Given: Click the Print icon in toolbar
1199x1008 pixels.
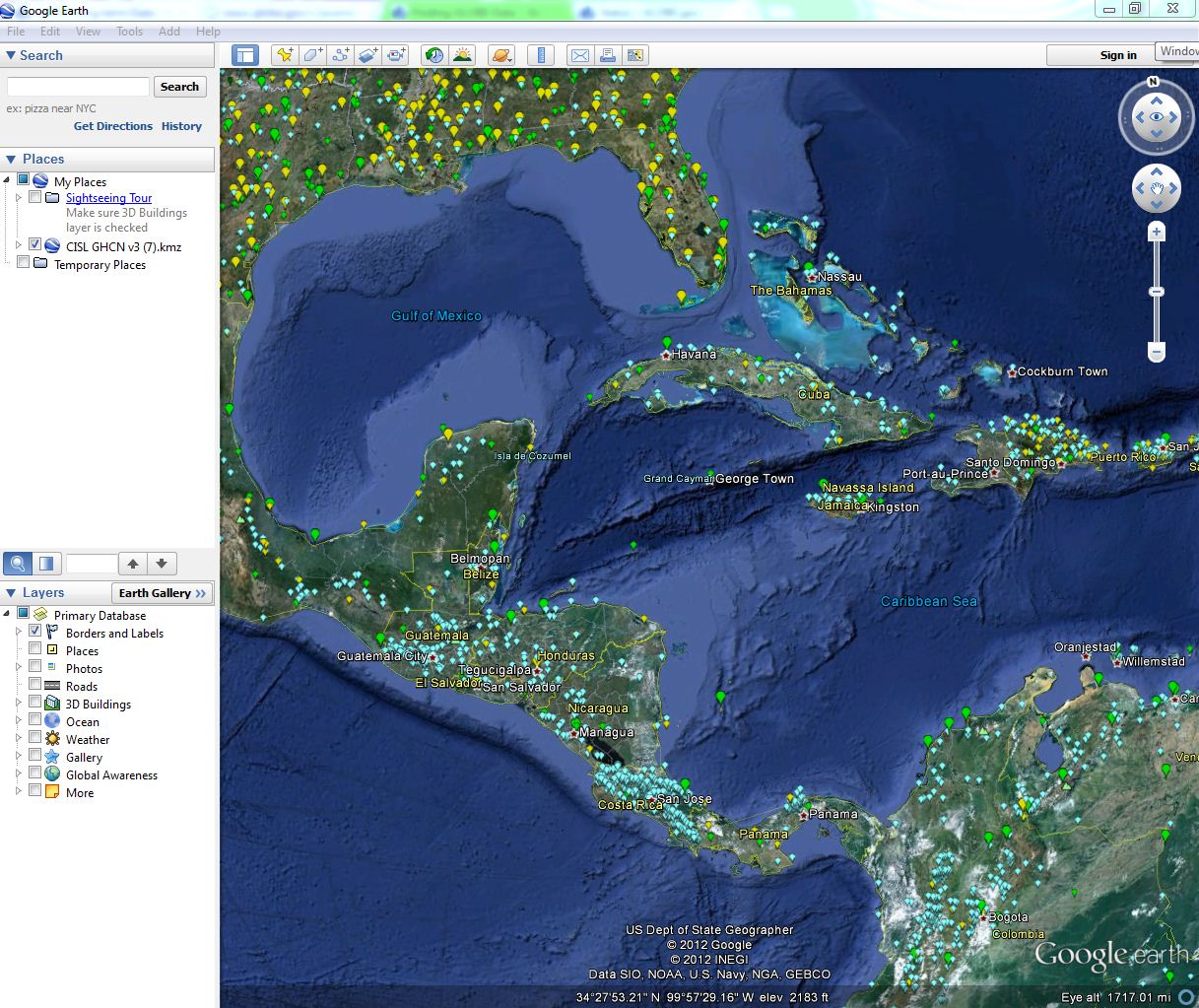Looking at the screenshot, I should pyautogui.click(x=607, y=55).
